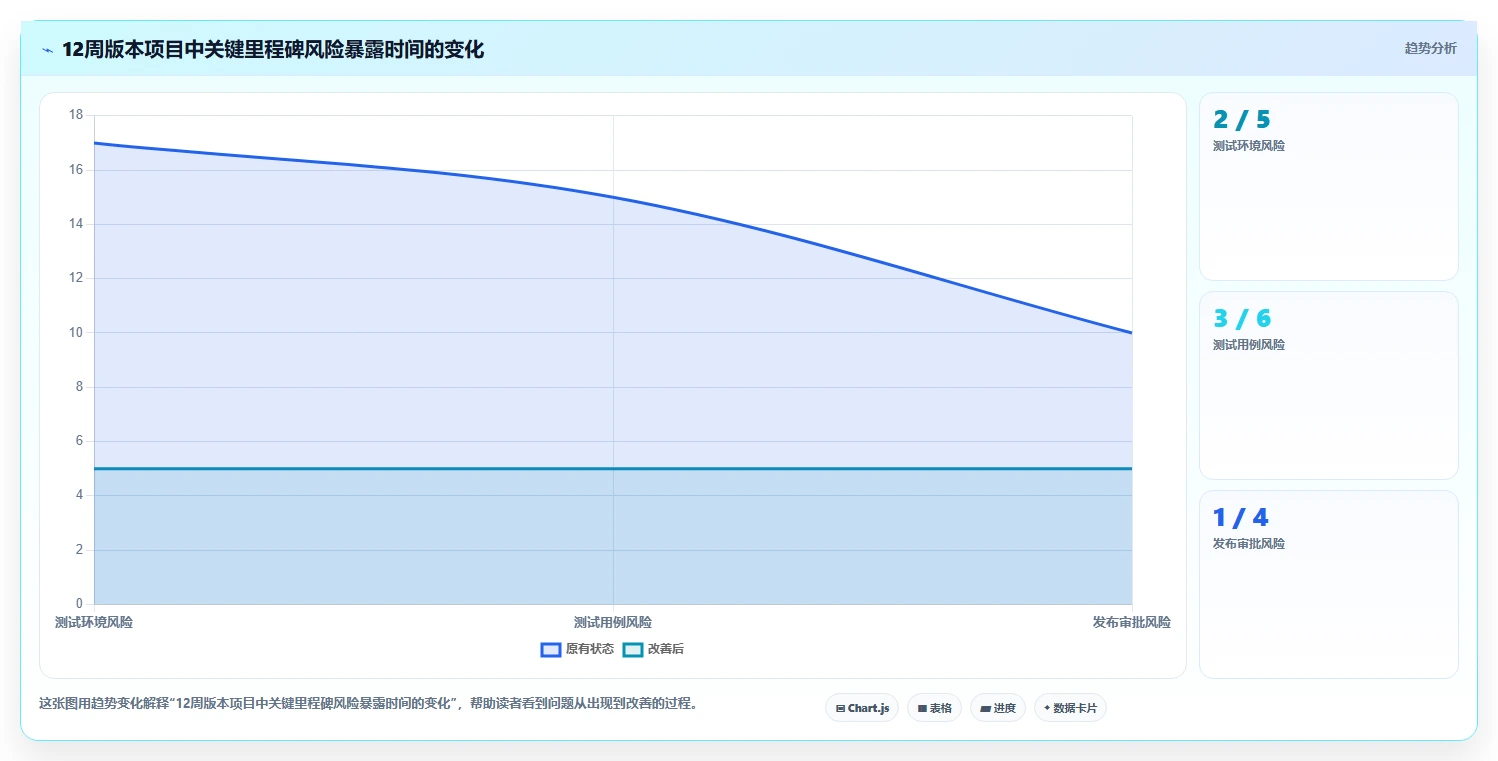Click the blue 原有状态 legend color box
The image size is (1498, 761).
[551, 649]
